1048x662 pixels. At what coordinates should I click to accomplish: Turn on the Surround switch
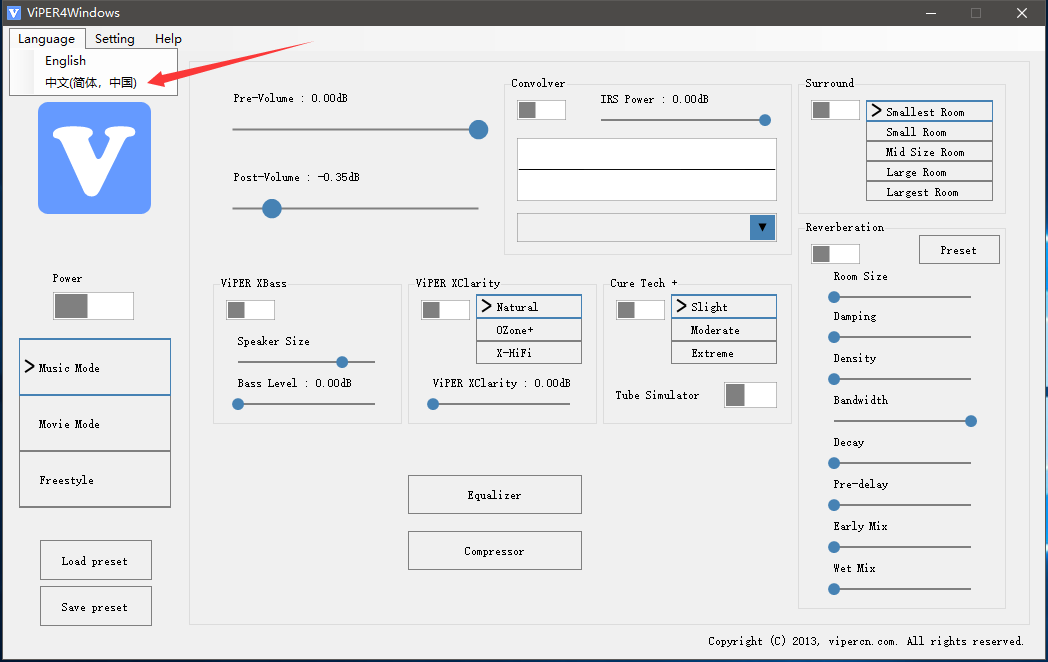tap(835, 110)
